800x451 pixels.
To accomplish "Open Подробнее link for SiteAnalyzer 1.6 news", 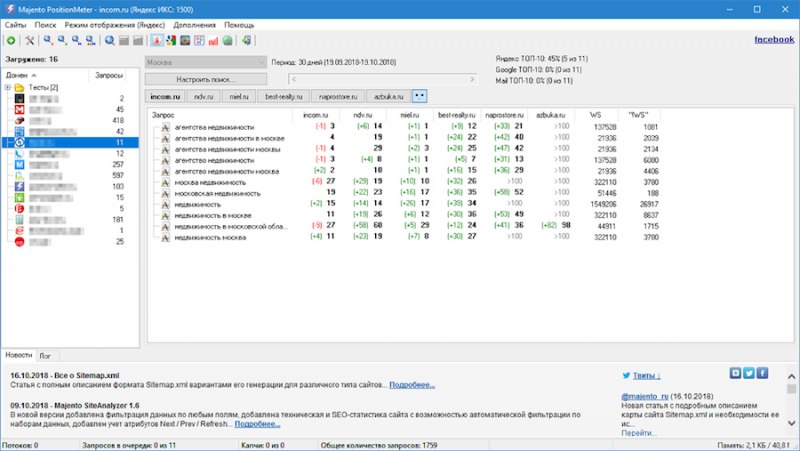I will [257, 424].
